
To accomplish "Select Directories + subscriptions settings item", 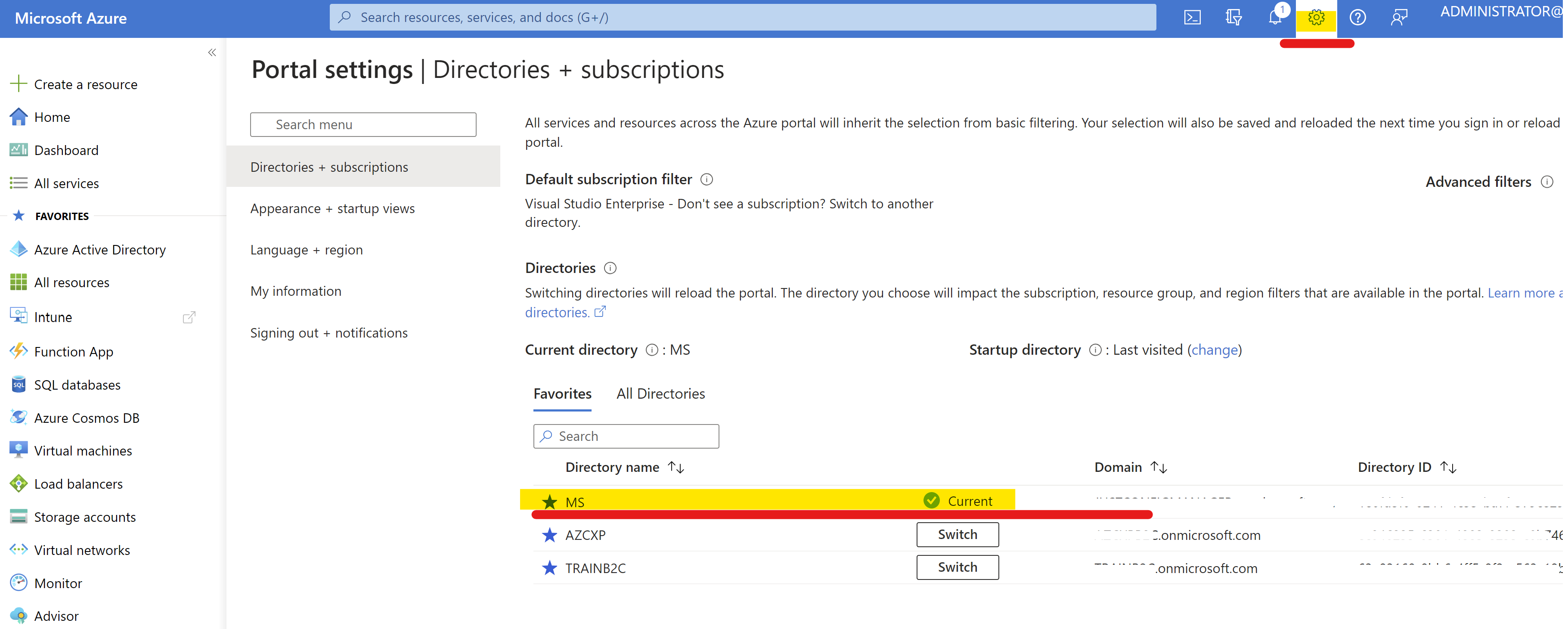I will (x=363, y=167).
